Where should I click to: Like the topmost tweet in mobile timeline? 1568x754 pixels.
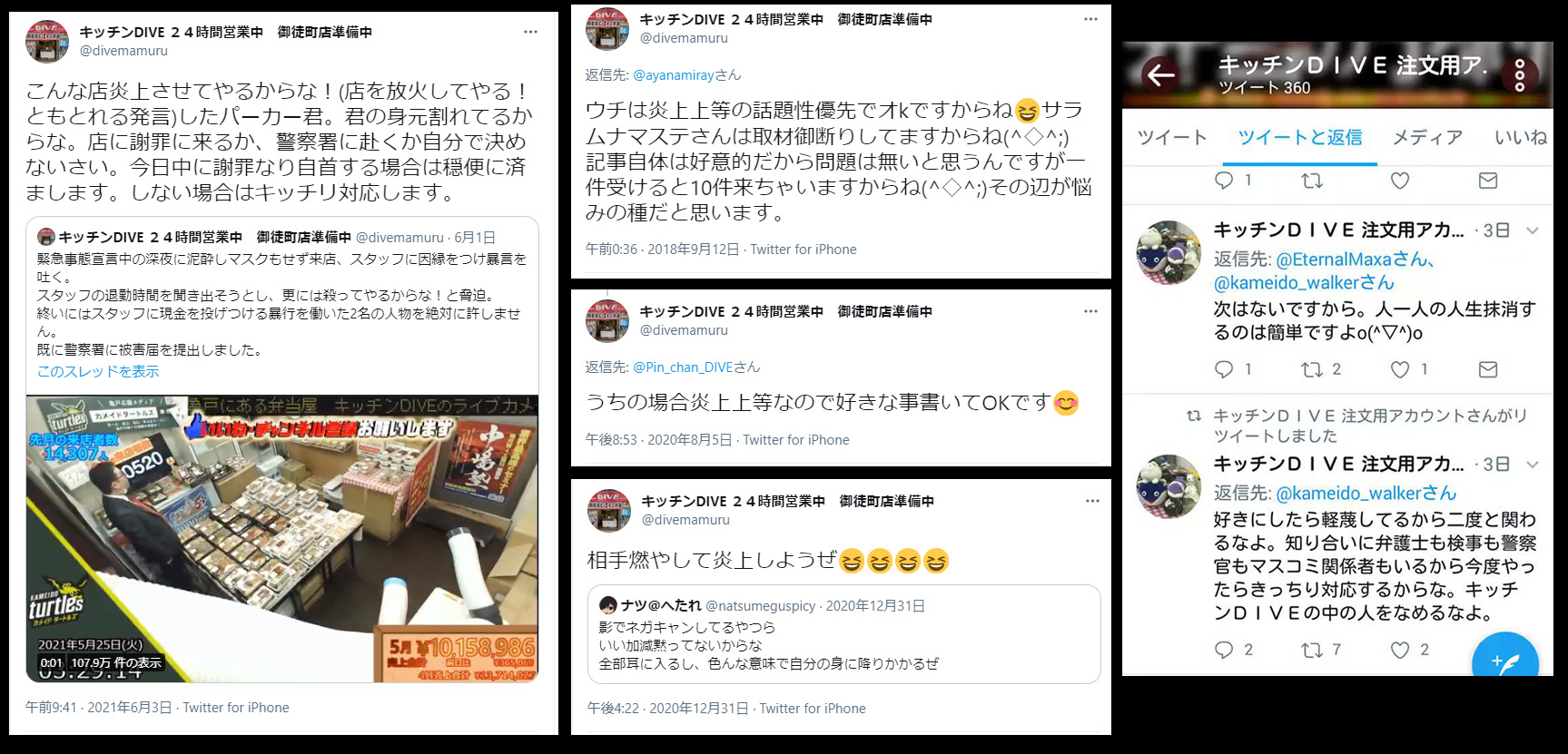pyautogui.click(x=1400, y=181)
